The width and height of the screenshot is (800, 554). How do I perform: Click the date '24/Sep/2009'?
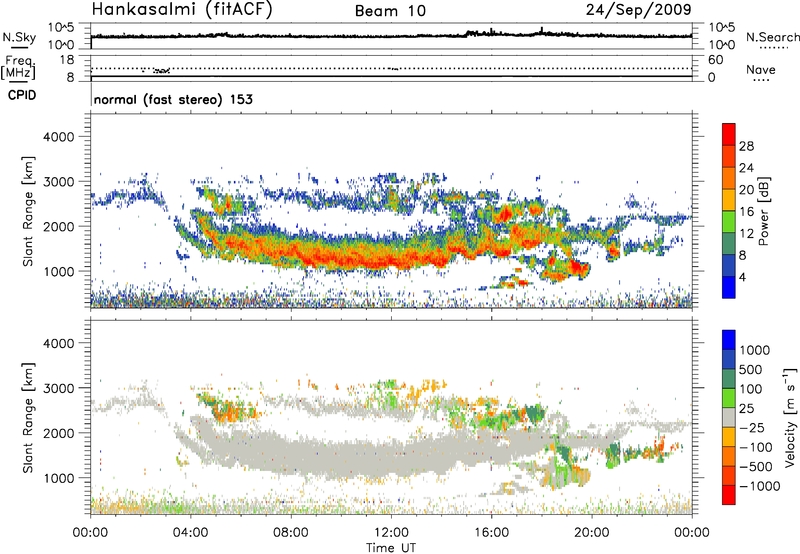coord(639,10)
